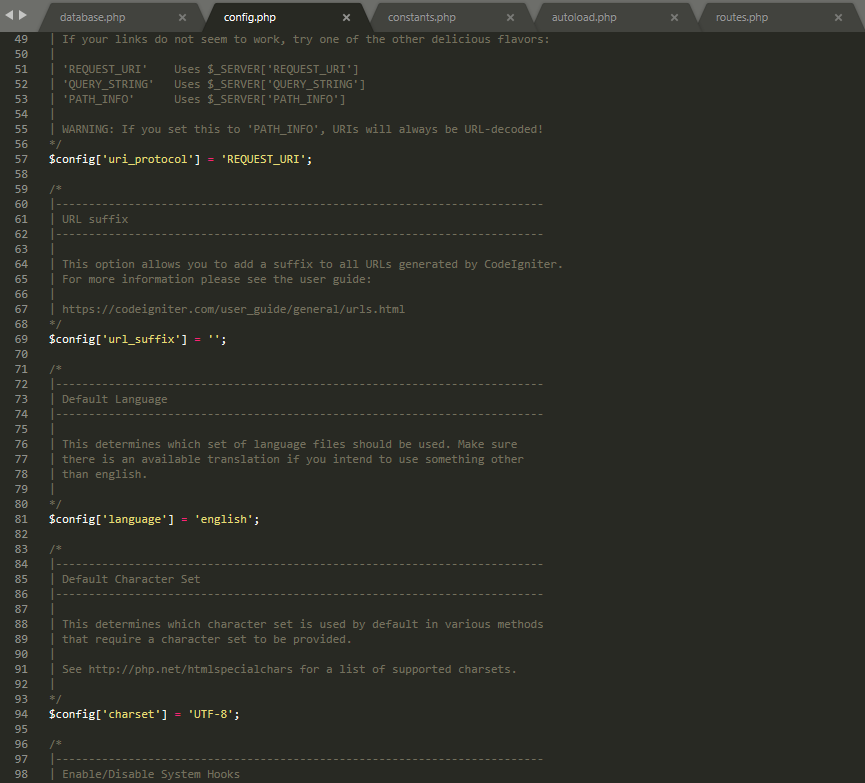Click the left tab scroll arrow
865x783 pixels.
point(9,15)
